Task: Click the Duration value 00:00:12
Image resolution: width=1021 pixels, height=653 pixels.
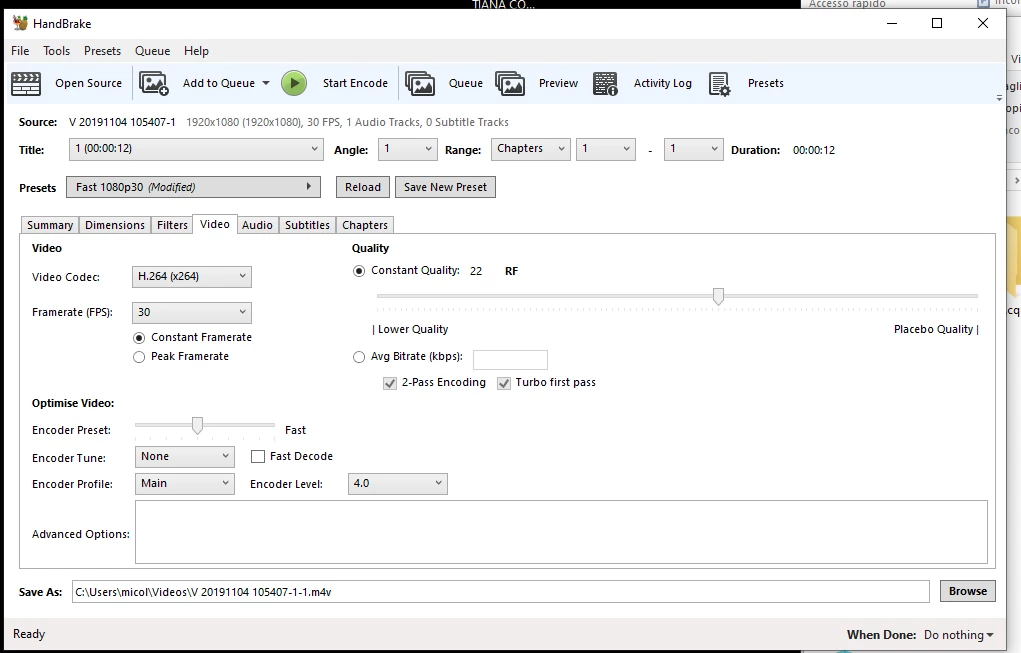Action: pyautogui.click(x=814, y=150)
